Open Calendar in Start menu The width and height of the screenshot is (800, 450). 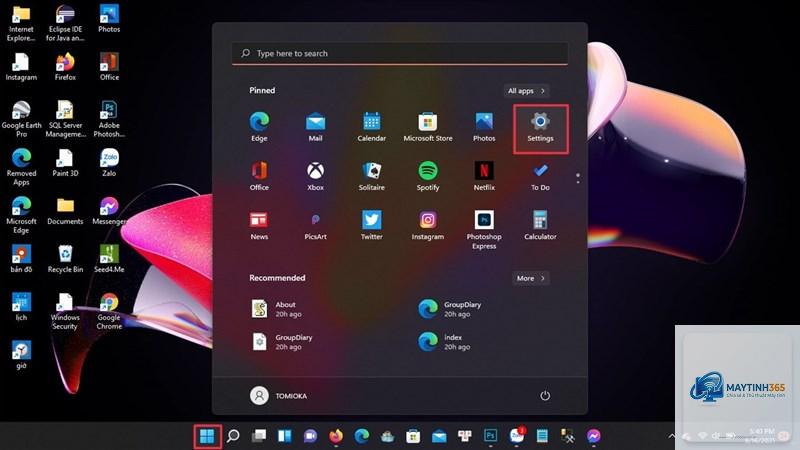(371, 128)
